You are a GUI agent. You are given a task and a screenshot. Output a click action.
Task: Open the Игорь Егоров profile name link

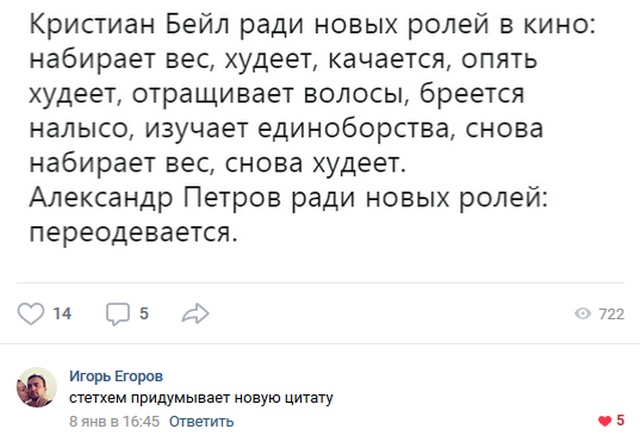point(116,376)
